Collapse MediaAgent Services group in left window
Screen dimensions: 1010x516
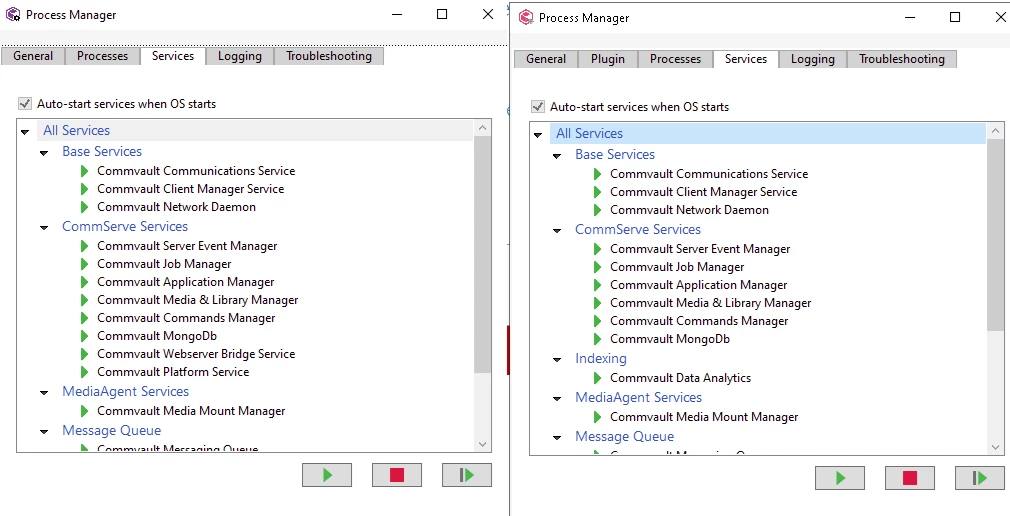pyautogui.click(x=44, y=393)
